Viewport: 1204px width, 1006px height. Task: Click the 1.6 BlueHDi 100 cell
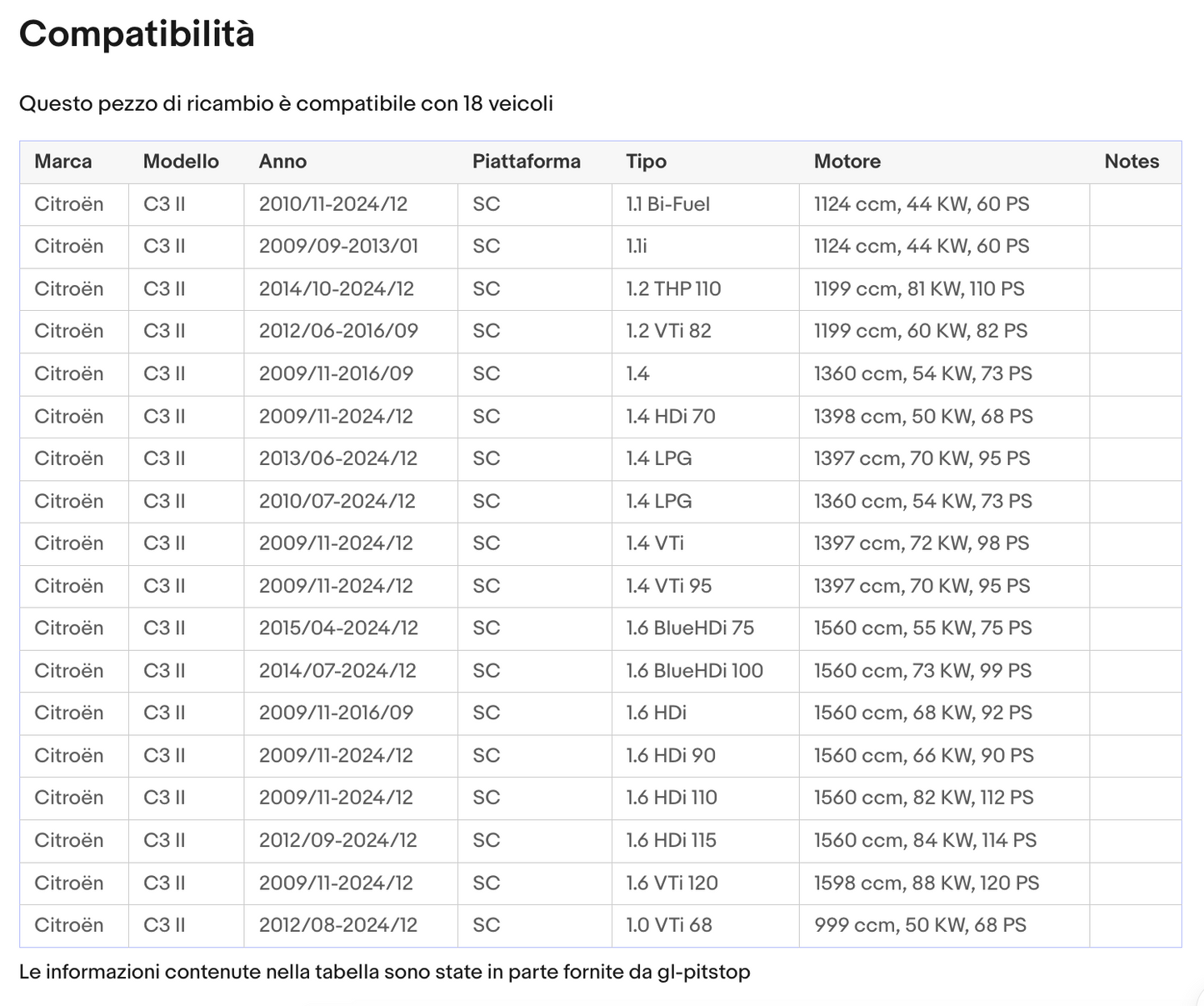tap(694, 671)
